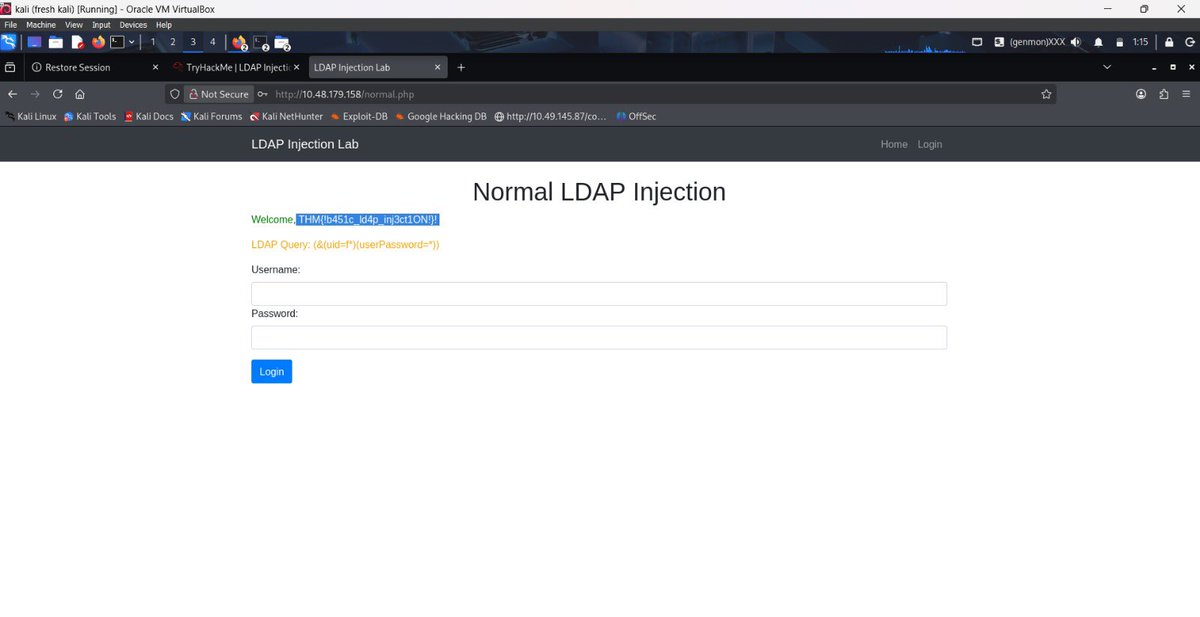Switch to workspace 4
The width and height of the screenshot is (1200, 617).
pyautogui.click(x=212, y=42)
